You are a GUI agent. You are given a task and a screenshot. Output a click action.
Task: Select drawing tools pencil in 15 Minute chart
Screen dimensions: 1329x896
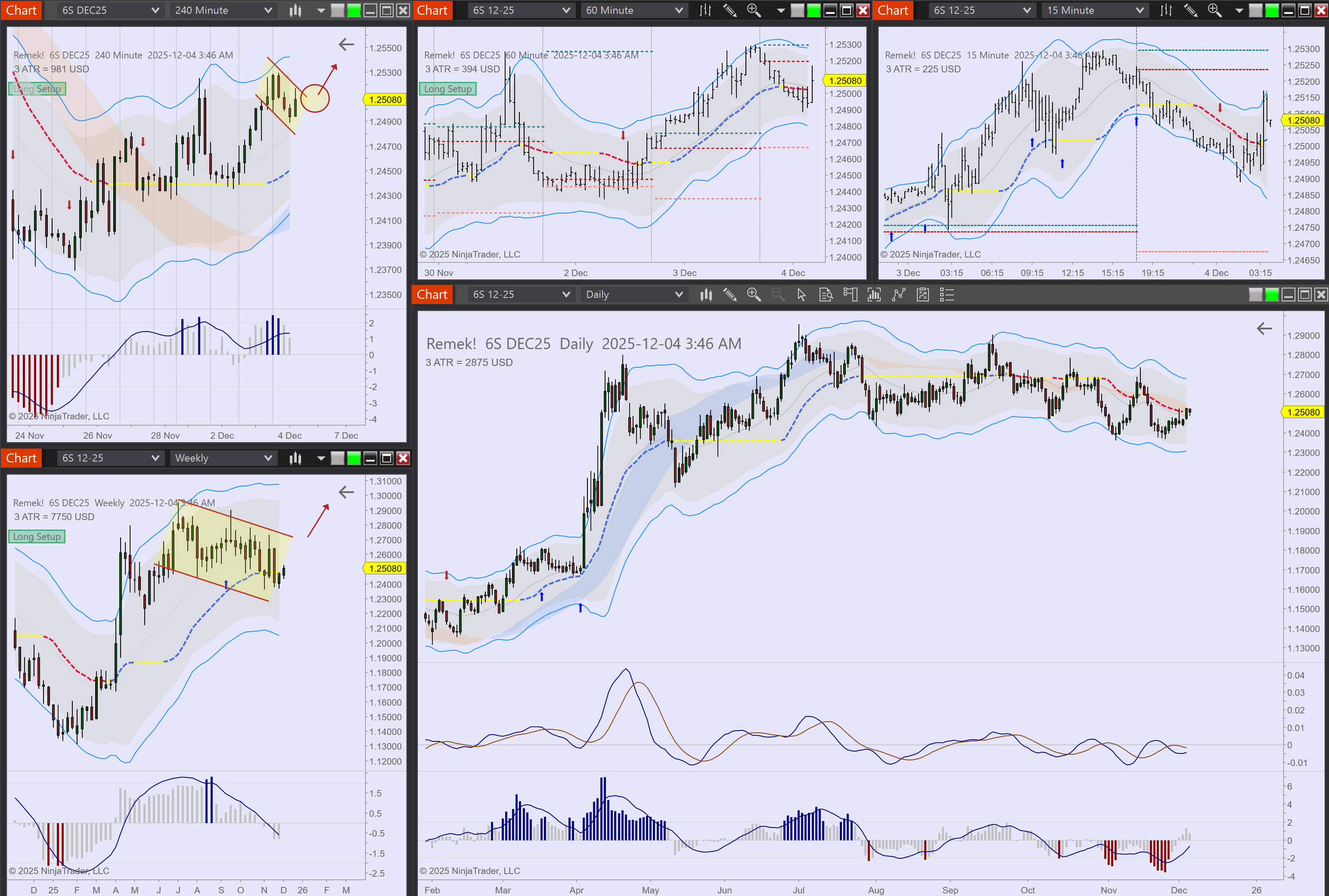click(x=1191, y=10)
